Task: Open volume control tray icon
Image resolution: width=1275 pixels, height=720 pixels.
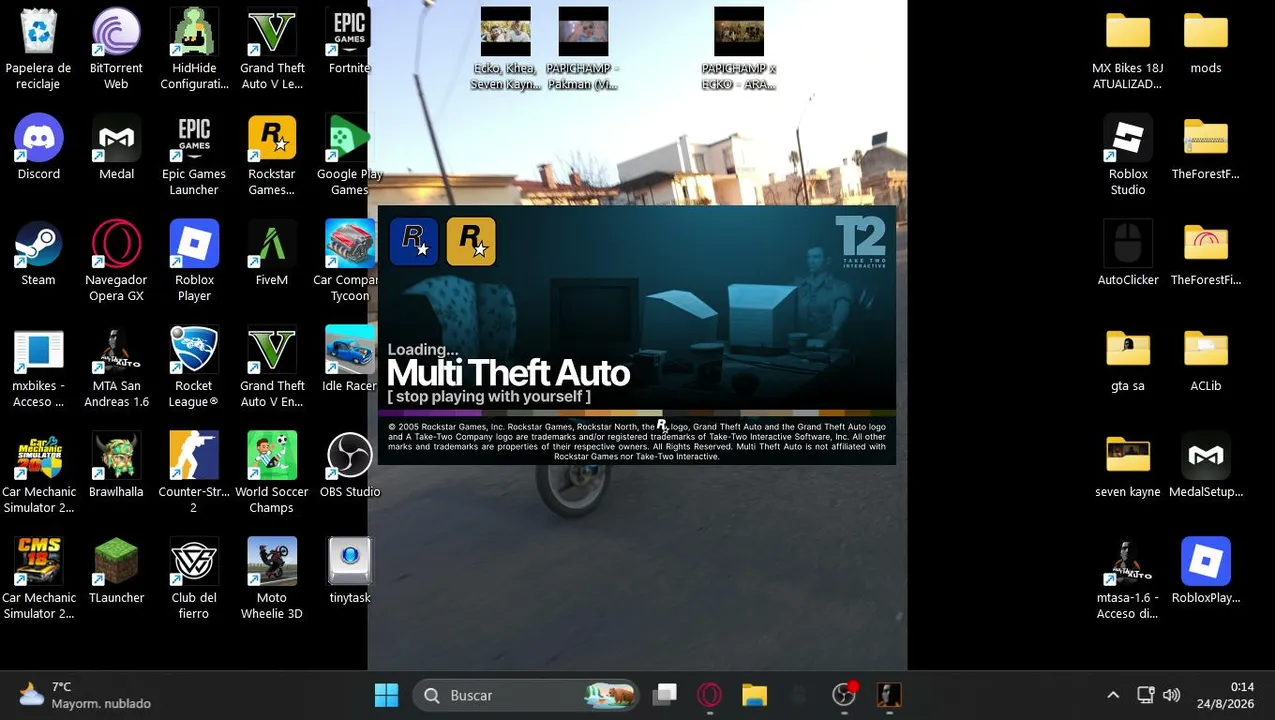Action: pyautogui.click(x=1171, y=695)
